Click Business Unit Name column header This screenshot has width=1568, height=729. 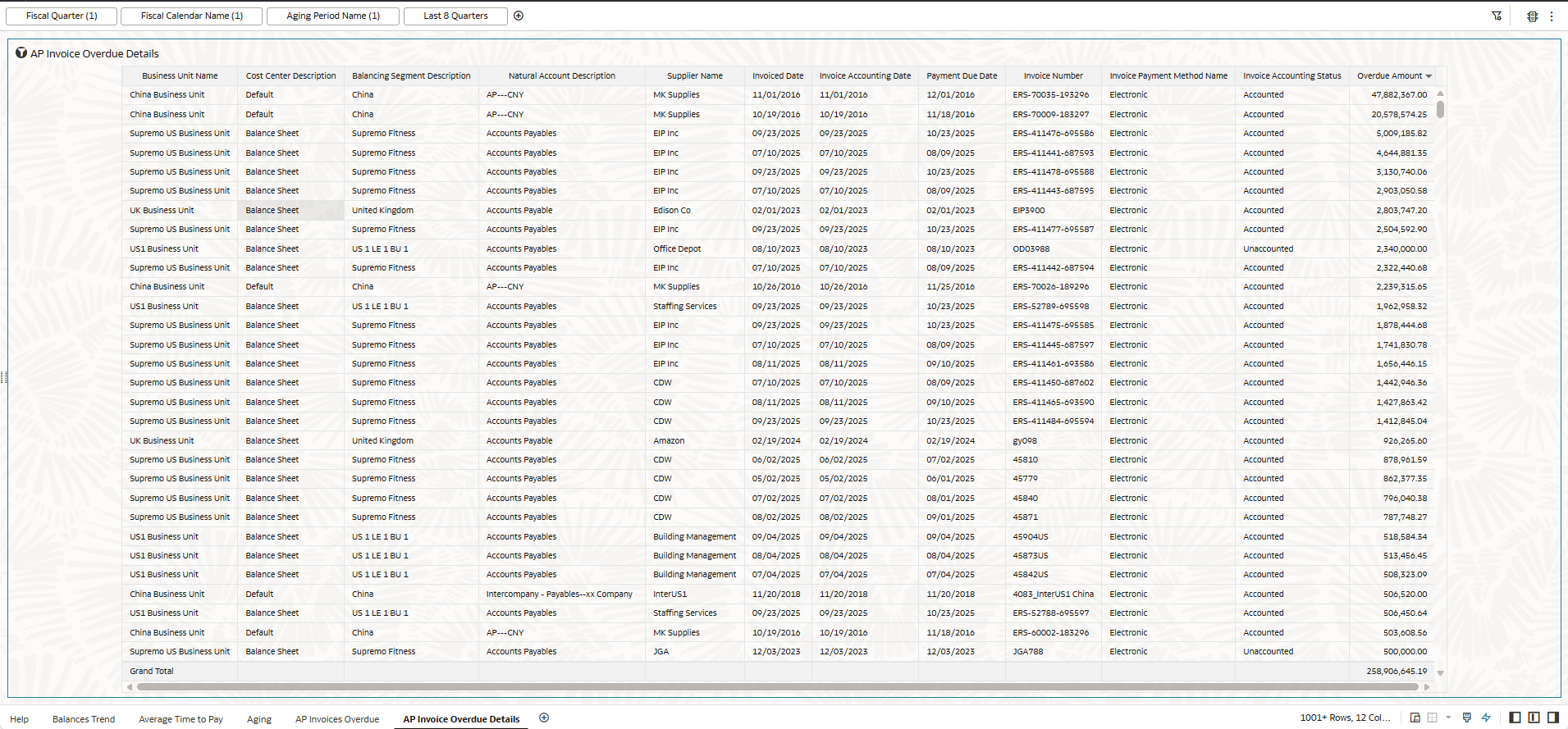[180, 75]
